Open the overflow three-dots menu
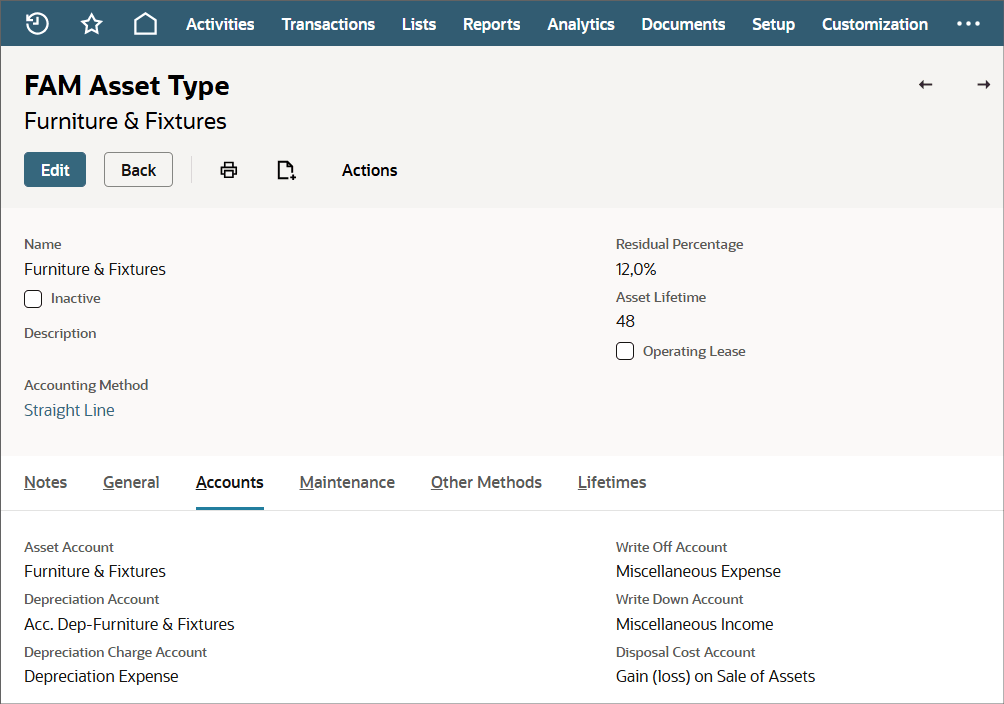The image size is (1004, 704). coord(968,24)
